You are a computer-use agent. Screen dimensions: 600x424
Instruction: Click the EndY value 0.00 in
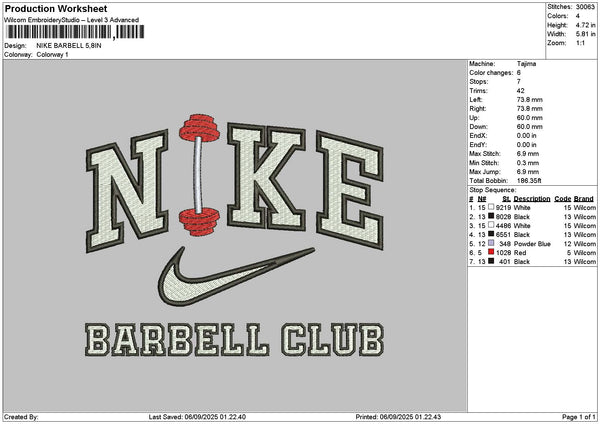527,145
